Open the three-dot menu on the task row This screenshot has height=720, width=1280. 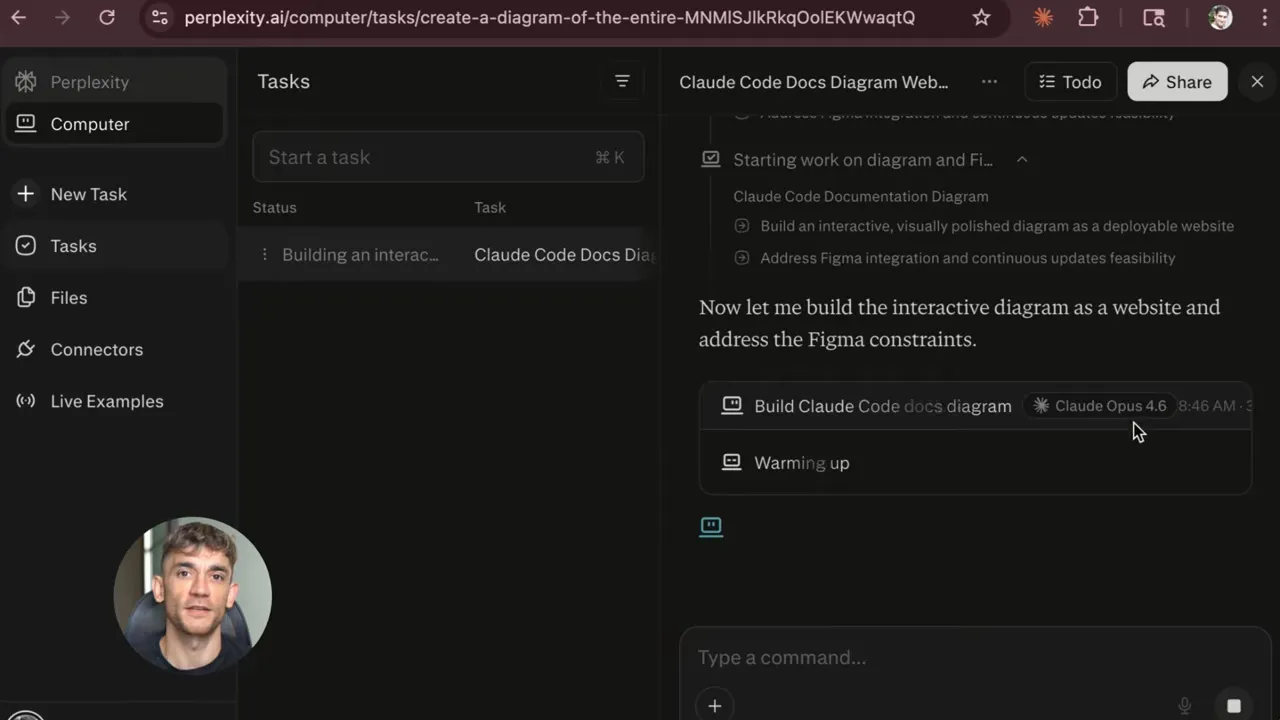click(x=264, y=255)
